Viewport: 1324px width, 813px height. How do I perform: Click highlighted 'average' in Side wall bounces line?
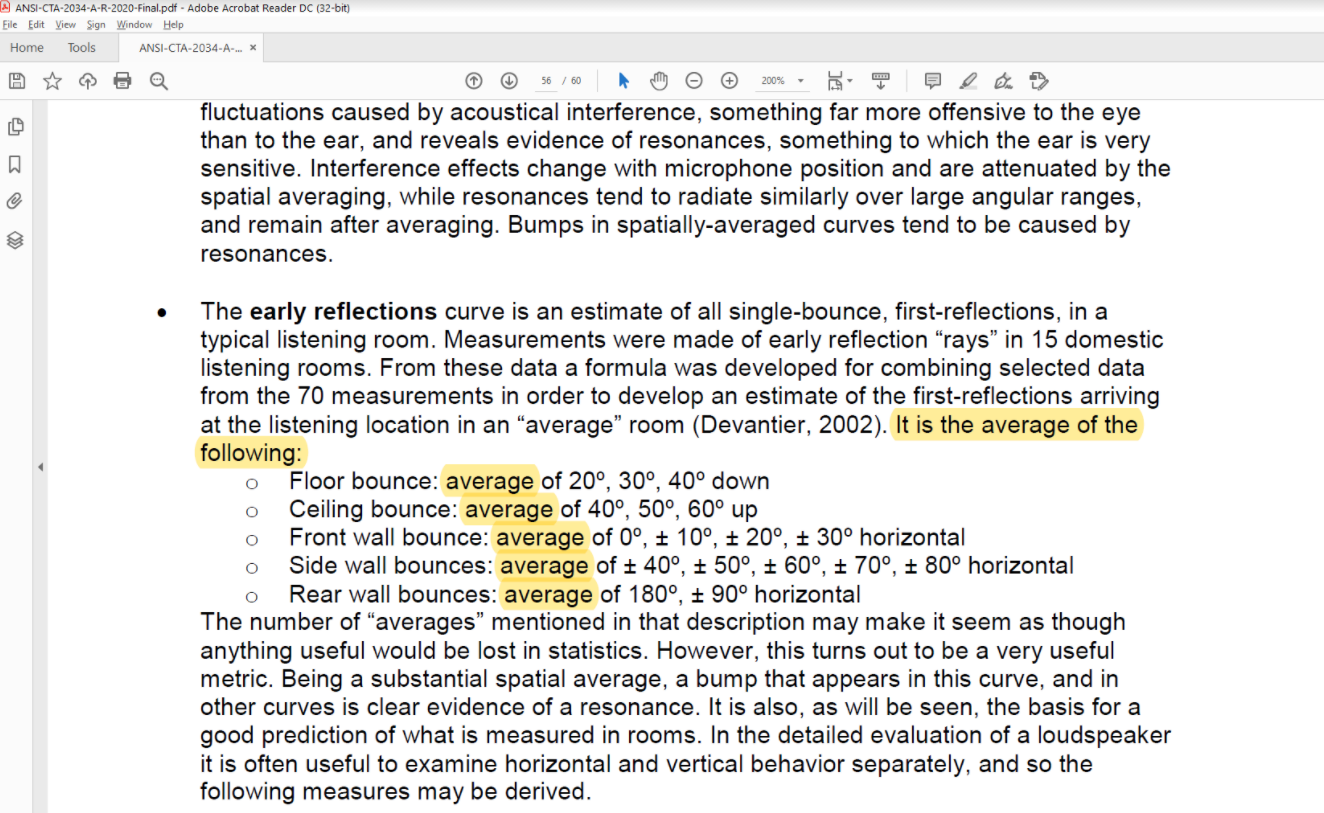(x=544, y=565)
